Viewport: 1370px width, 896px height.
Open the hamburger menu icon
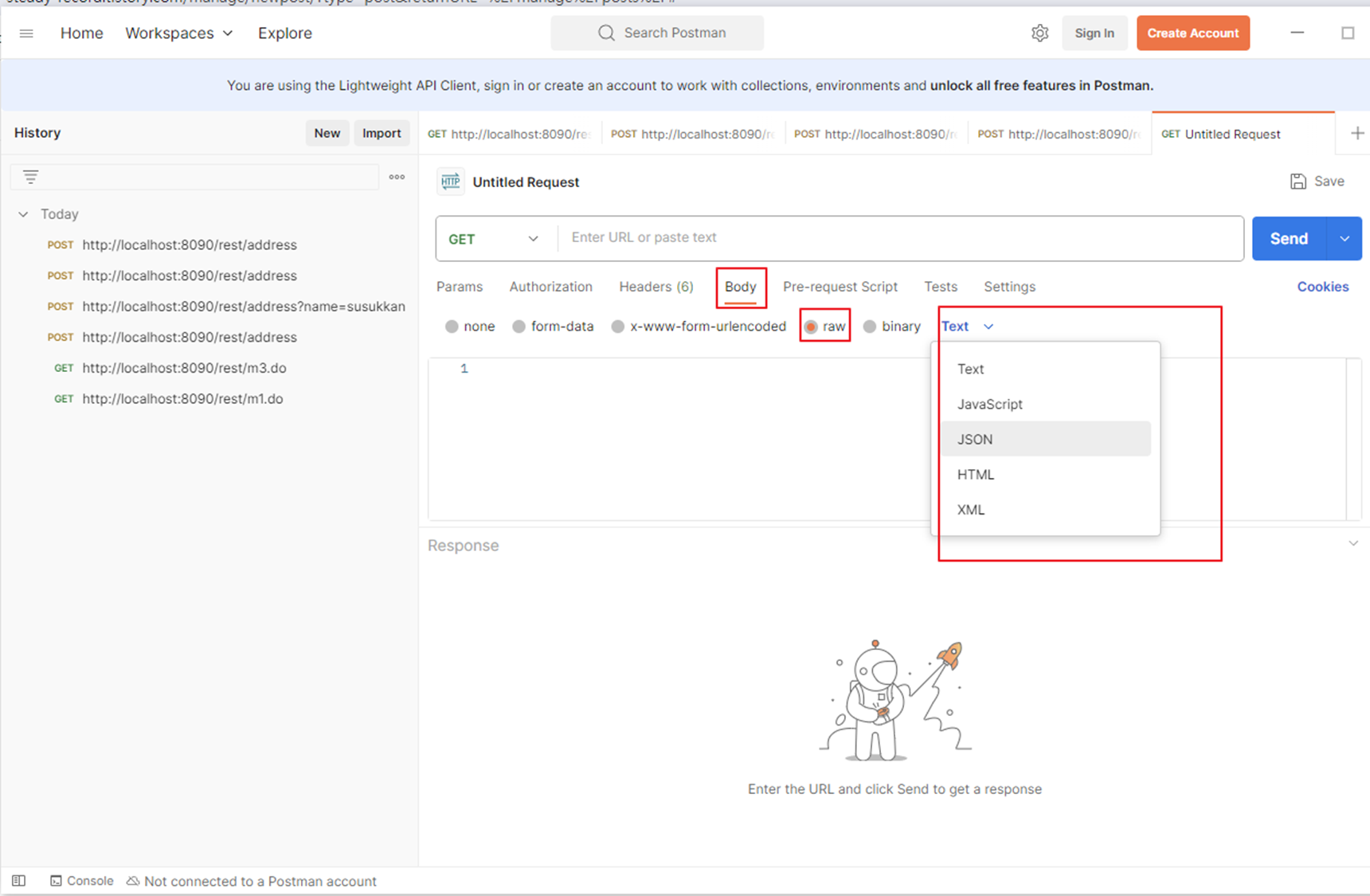[26, 33]
